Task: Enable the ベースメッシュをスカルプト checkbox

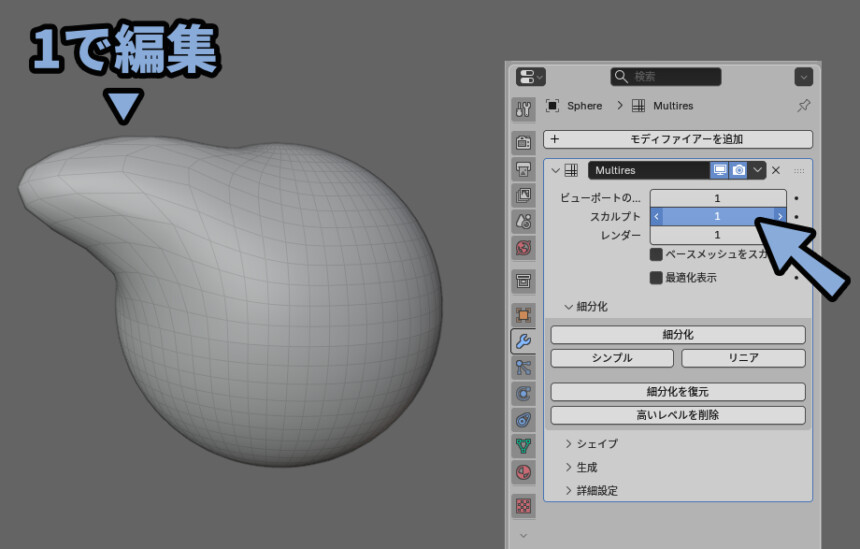Action: click(x=657, y=254)
